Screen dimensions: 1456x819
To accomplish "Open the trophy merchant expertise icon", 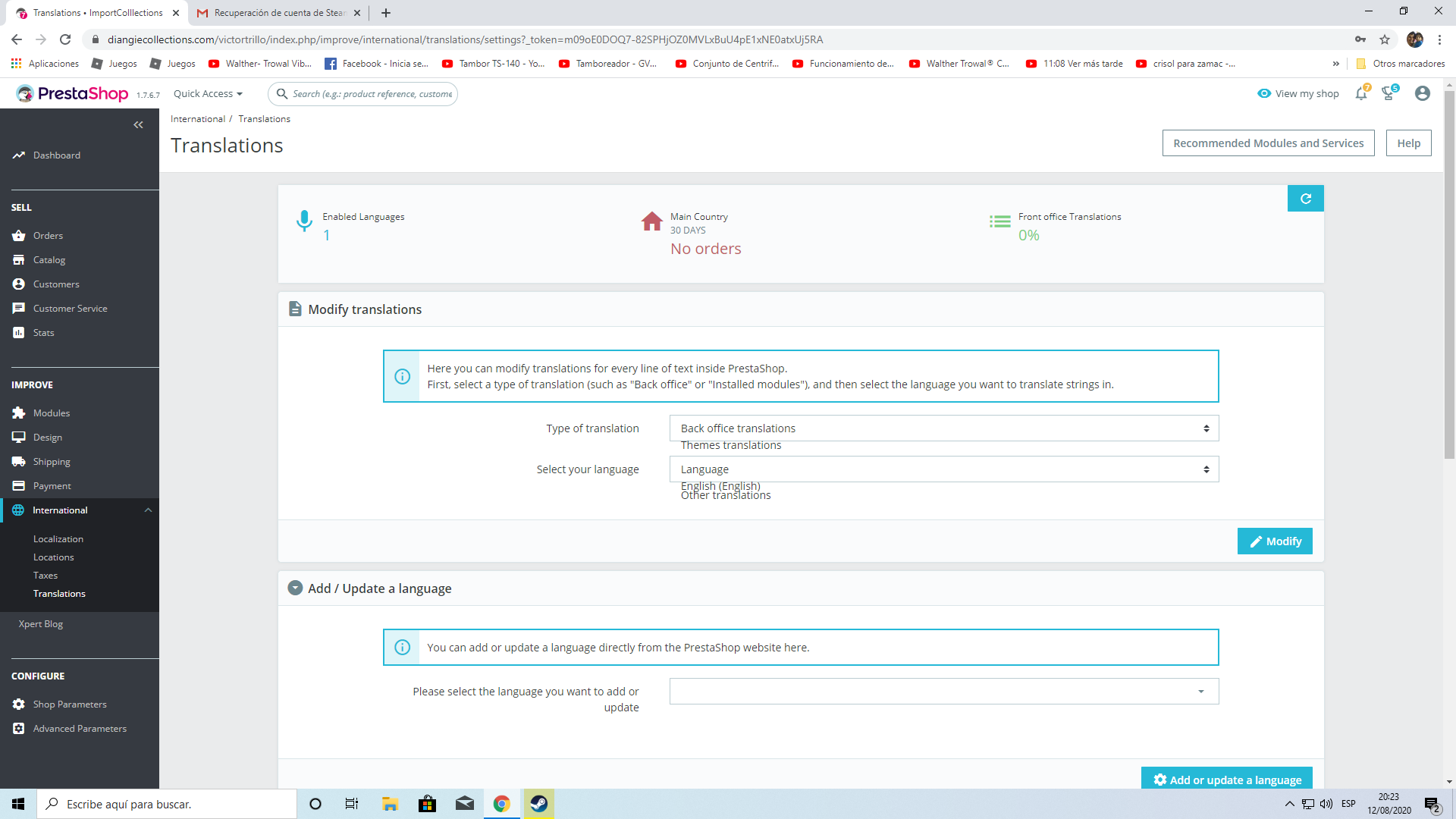I will (1389, 94).
